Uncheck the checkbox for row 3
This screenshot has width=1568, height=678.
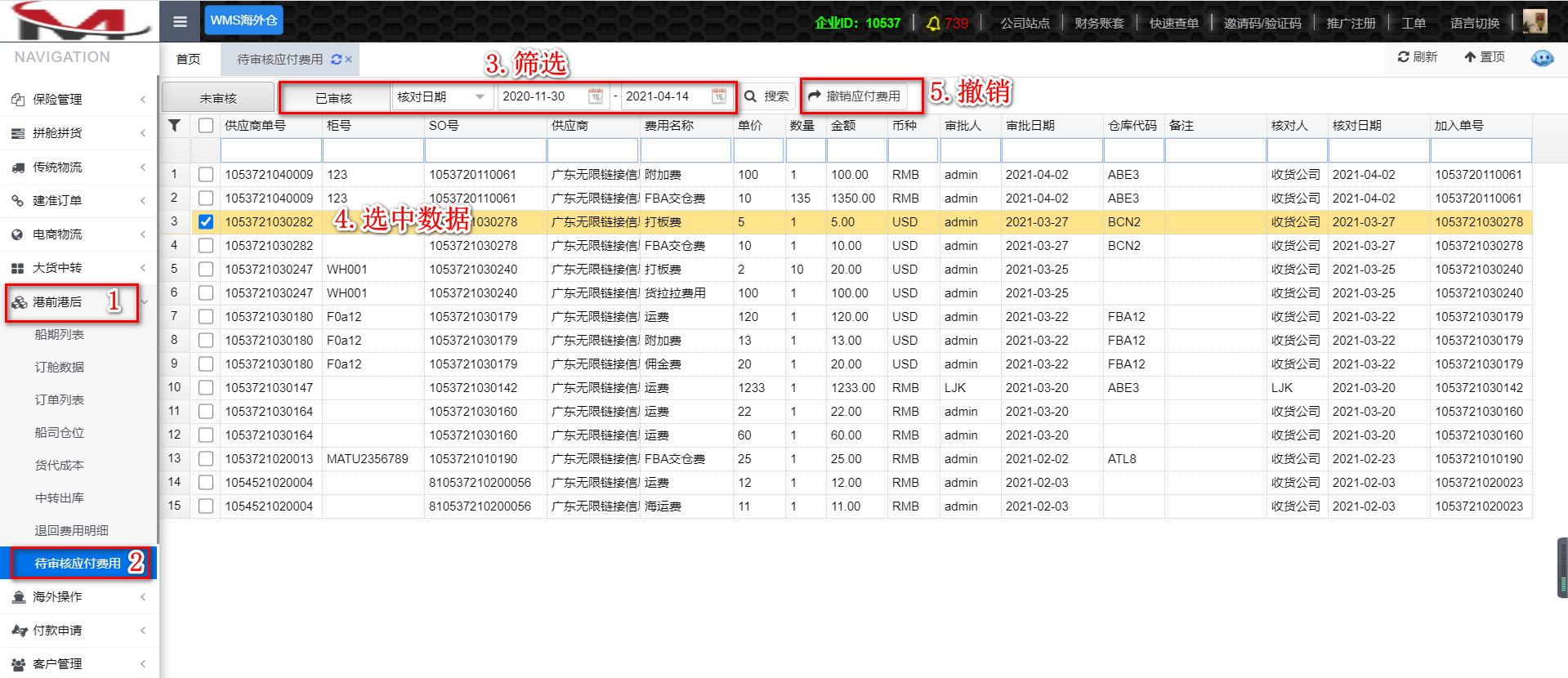pyautogui.click(x=206, y=222)
